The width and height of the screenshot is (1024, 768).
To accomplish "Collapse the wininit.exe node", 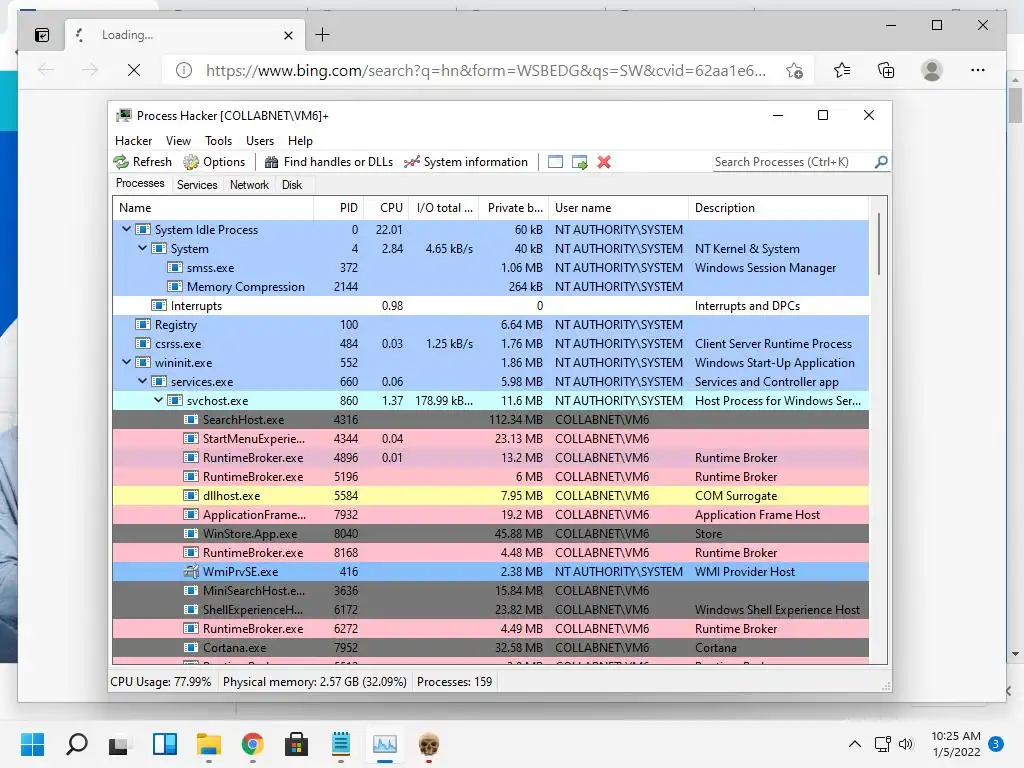I will 127,362.
